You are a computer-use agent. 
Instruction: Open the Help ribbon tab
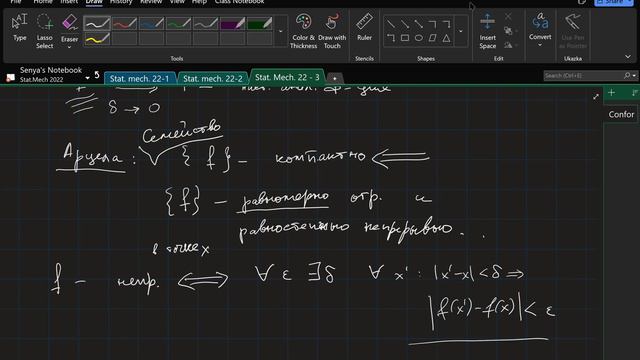pos(199,2)
